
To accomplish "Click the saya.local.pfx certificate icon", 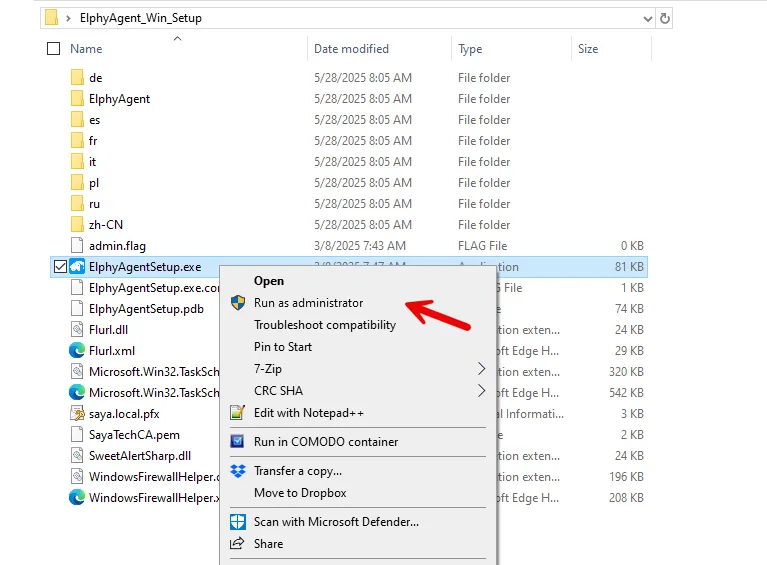I will [x=78, y=413].
